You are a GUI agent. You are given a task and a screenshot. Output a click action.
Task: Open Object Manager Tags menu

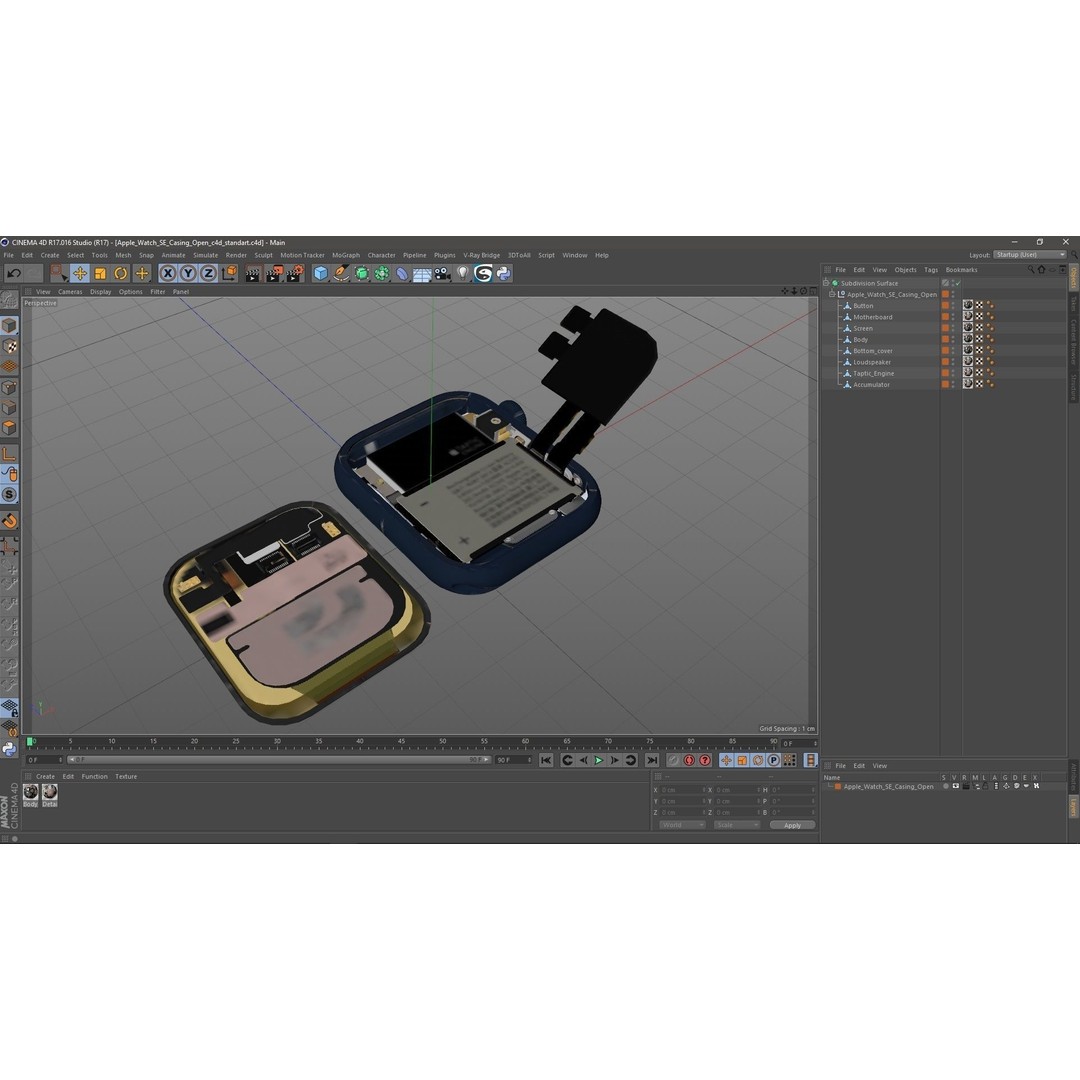pyautogui.click(x=931, y=270)
